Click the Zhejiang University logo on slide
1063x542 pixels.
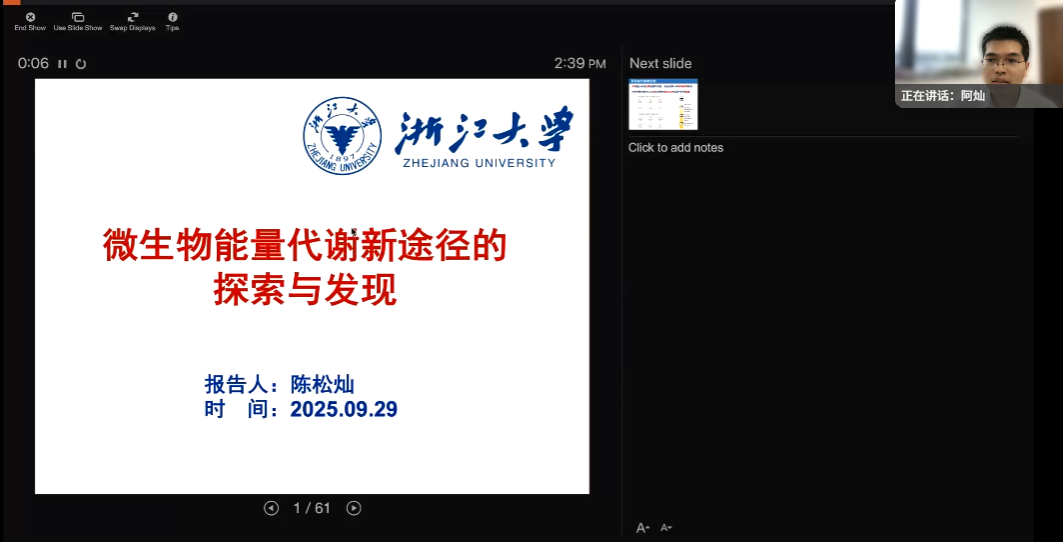(342, 136)
